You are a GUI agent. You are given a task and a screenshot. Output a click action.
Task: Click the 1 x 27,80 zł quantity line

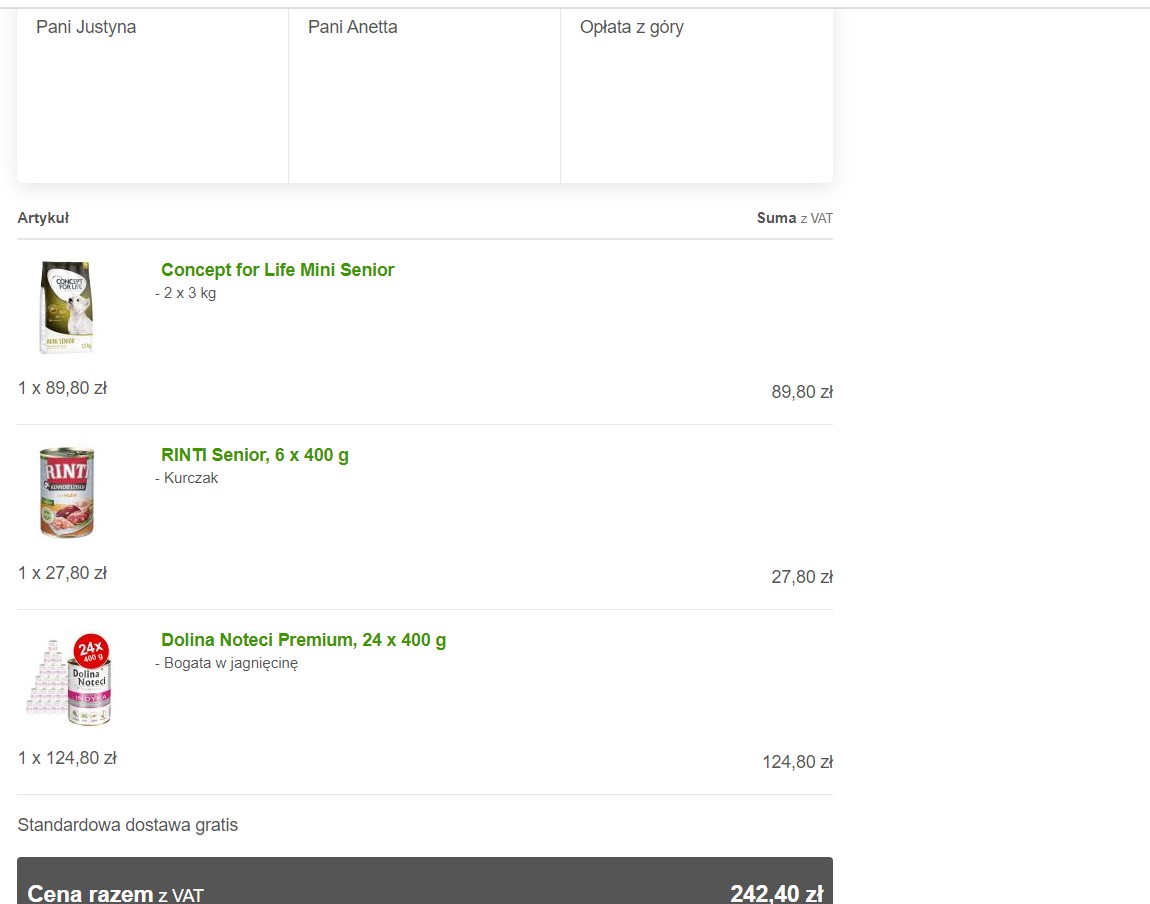62,573
